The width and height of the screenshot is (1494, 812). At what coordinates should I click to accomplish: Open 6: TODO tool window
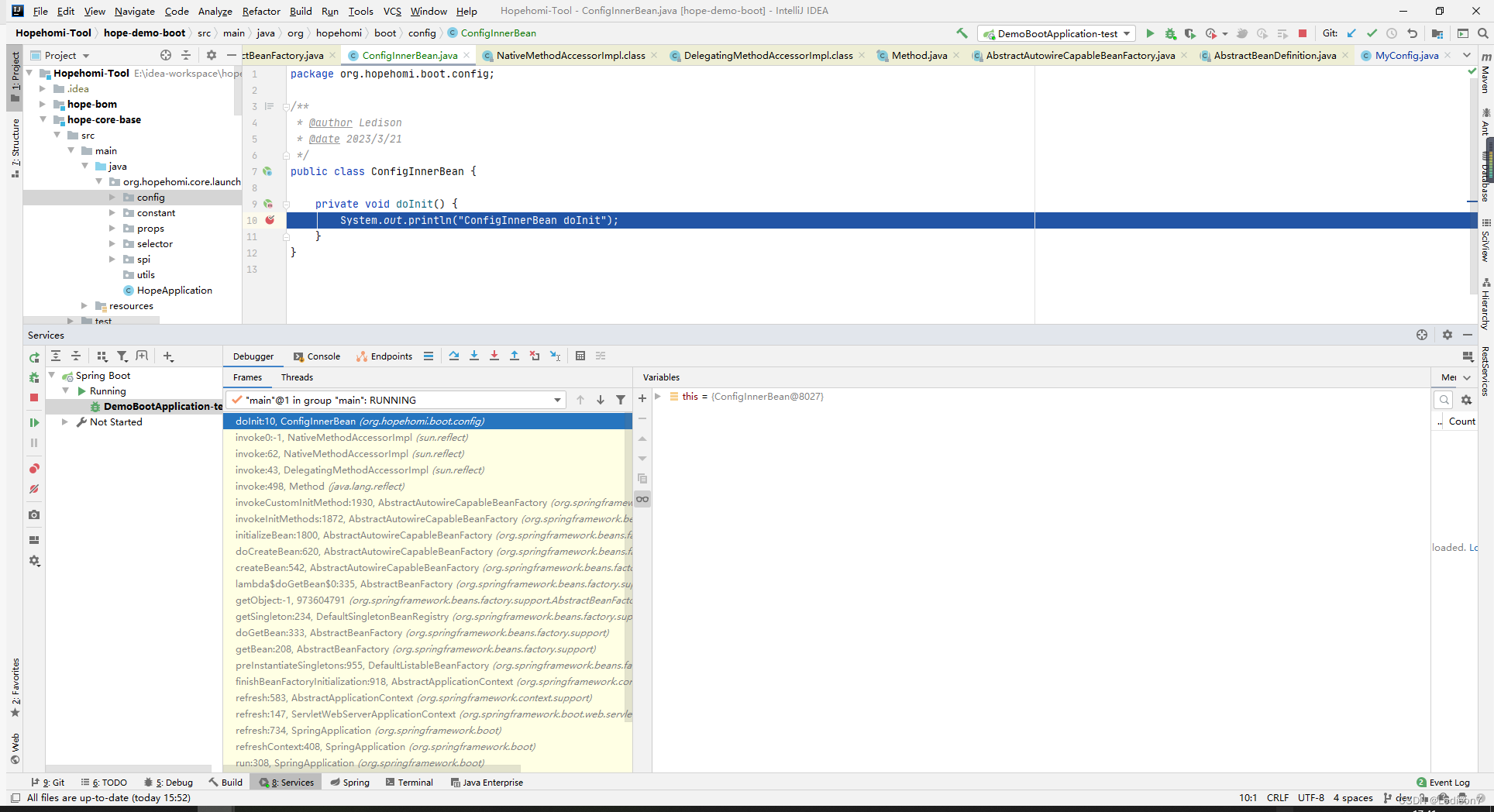pos(105,783)
